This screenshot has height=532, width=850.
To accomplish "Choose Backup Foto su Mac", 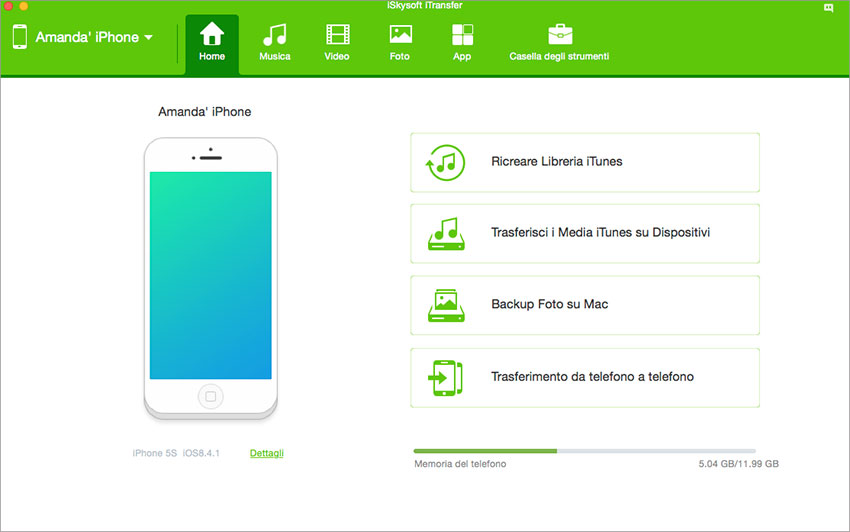I will (x=585, y=305).
